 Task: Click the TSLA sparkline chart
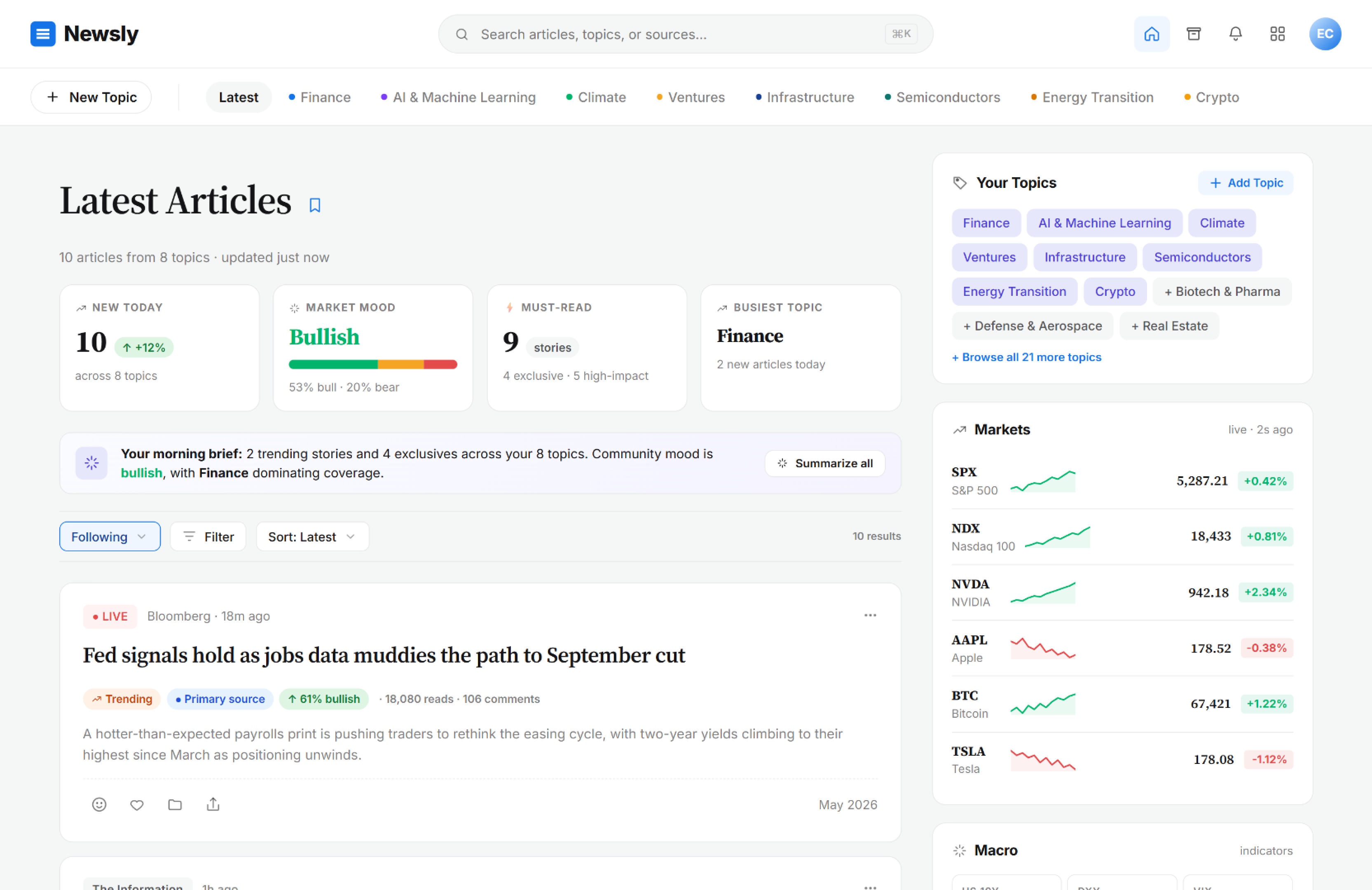coord(1043,760)
